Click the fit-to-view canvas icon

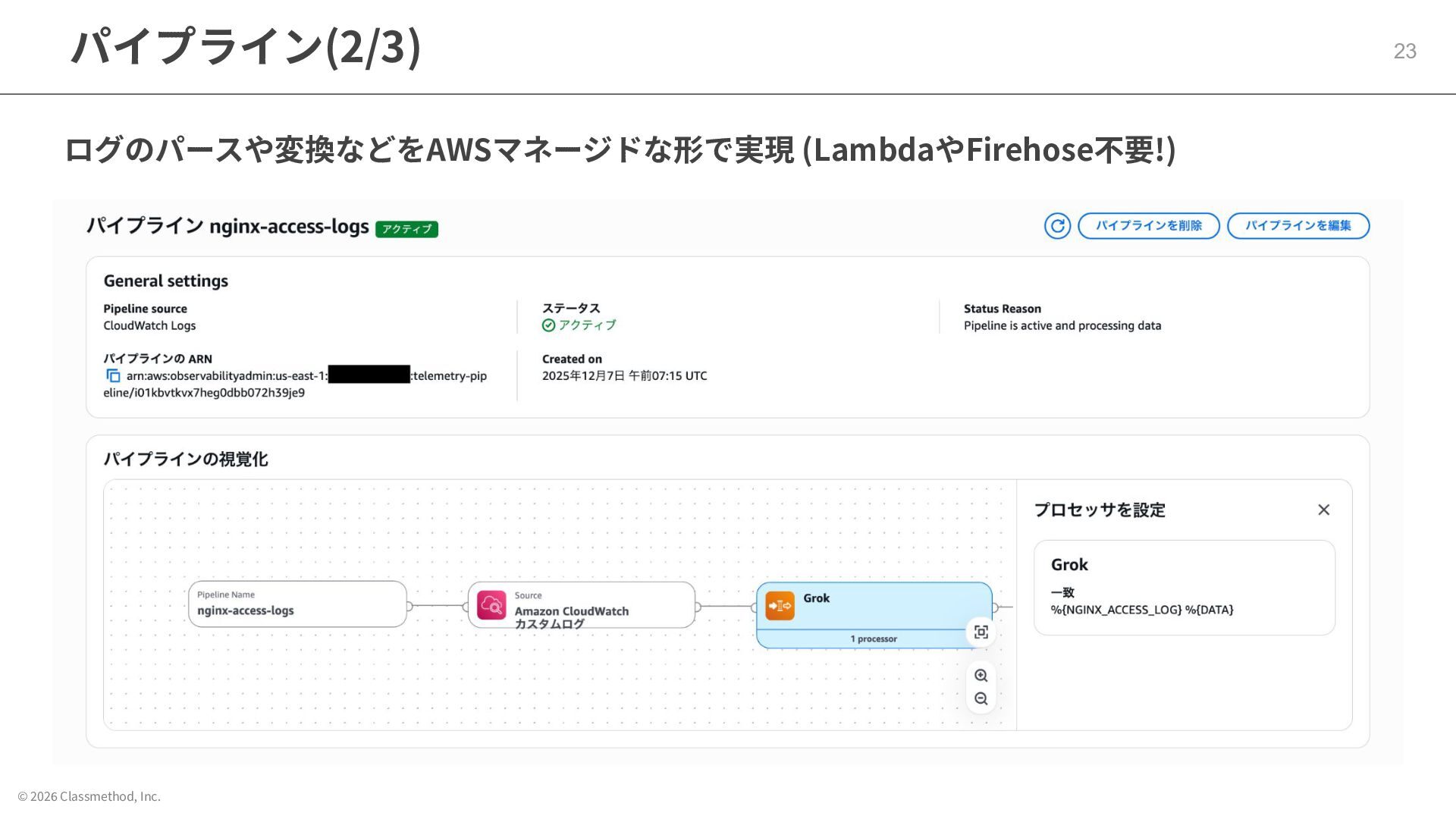(981, 632)
